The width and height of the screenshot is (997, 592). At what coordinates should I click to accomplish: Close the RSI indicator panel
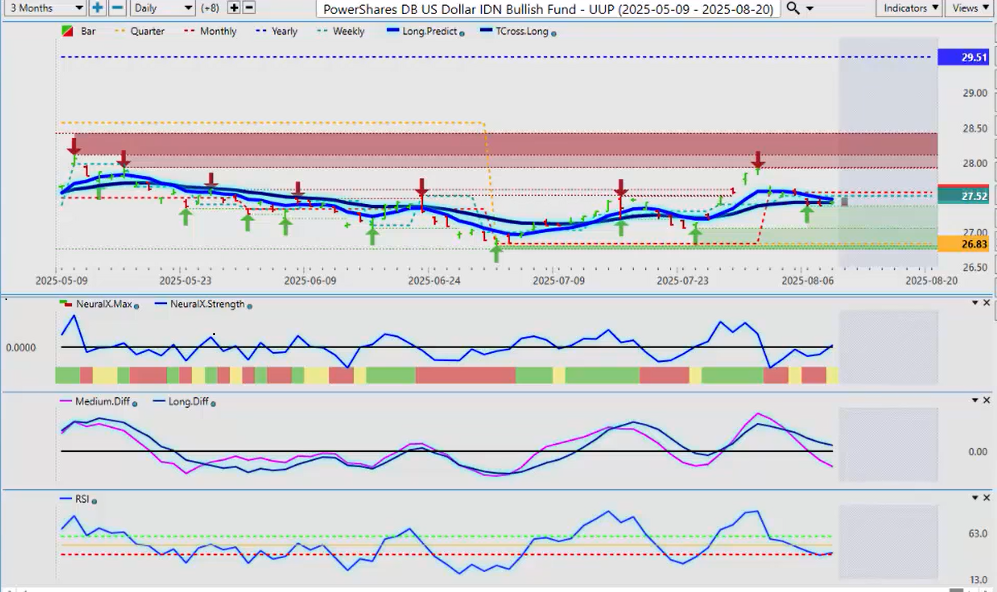click(x=987, y=497)
